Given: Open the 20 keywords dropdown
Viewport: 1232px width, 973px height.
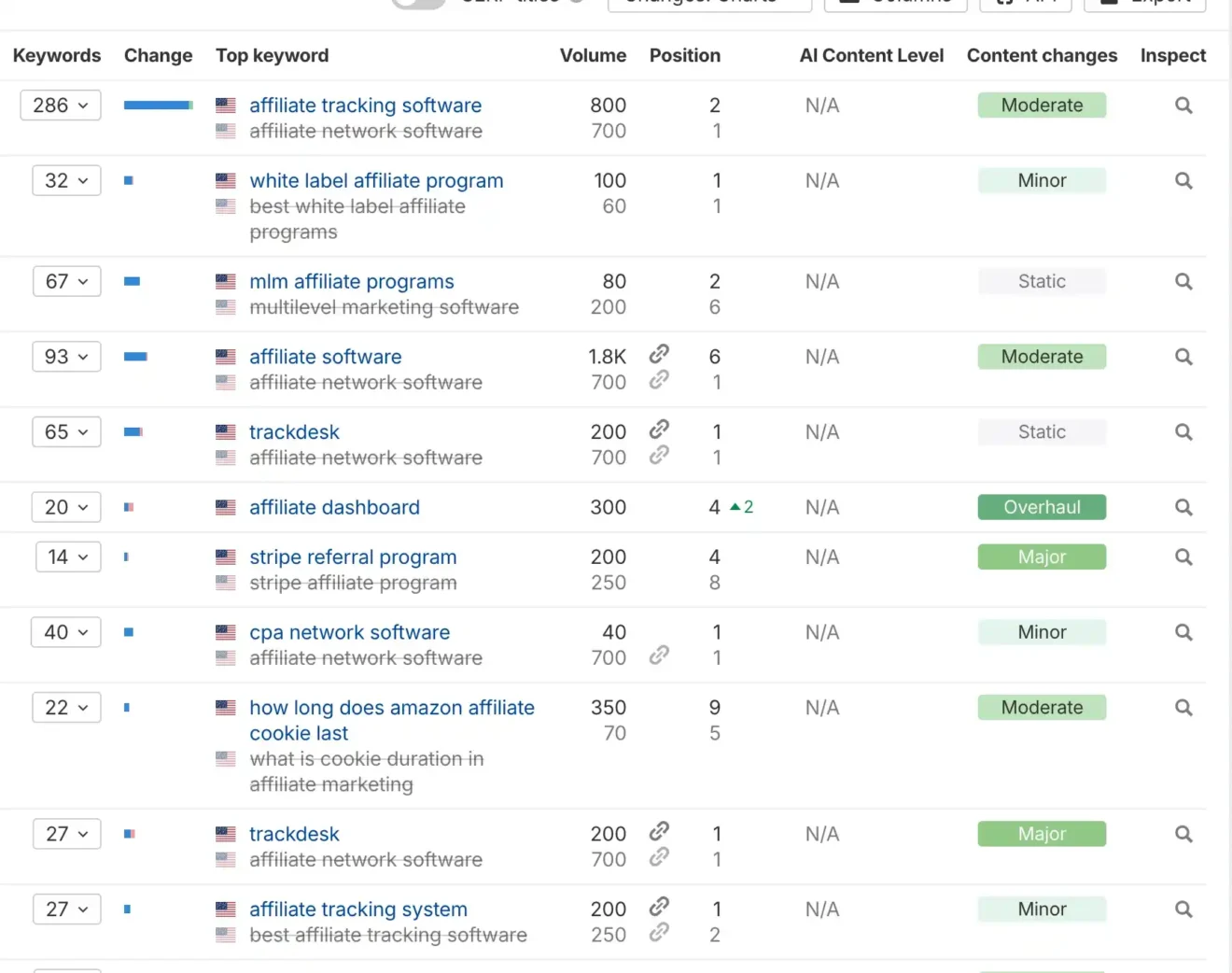Looking at the screenshot, I should (66, 508).
